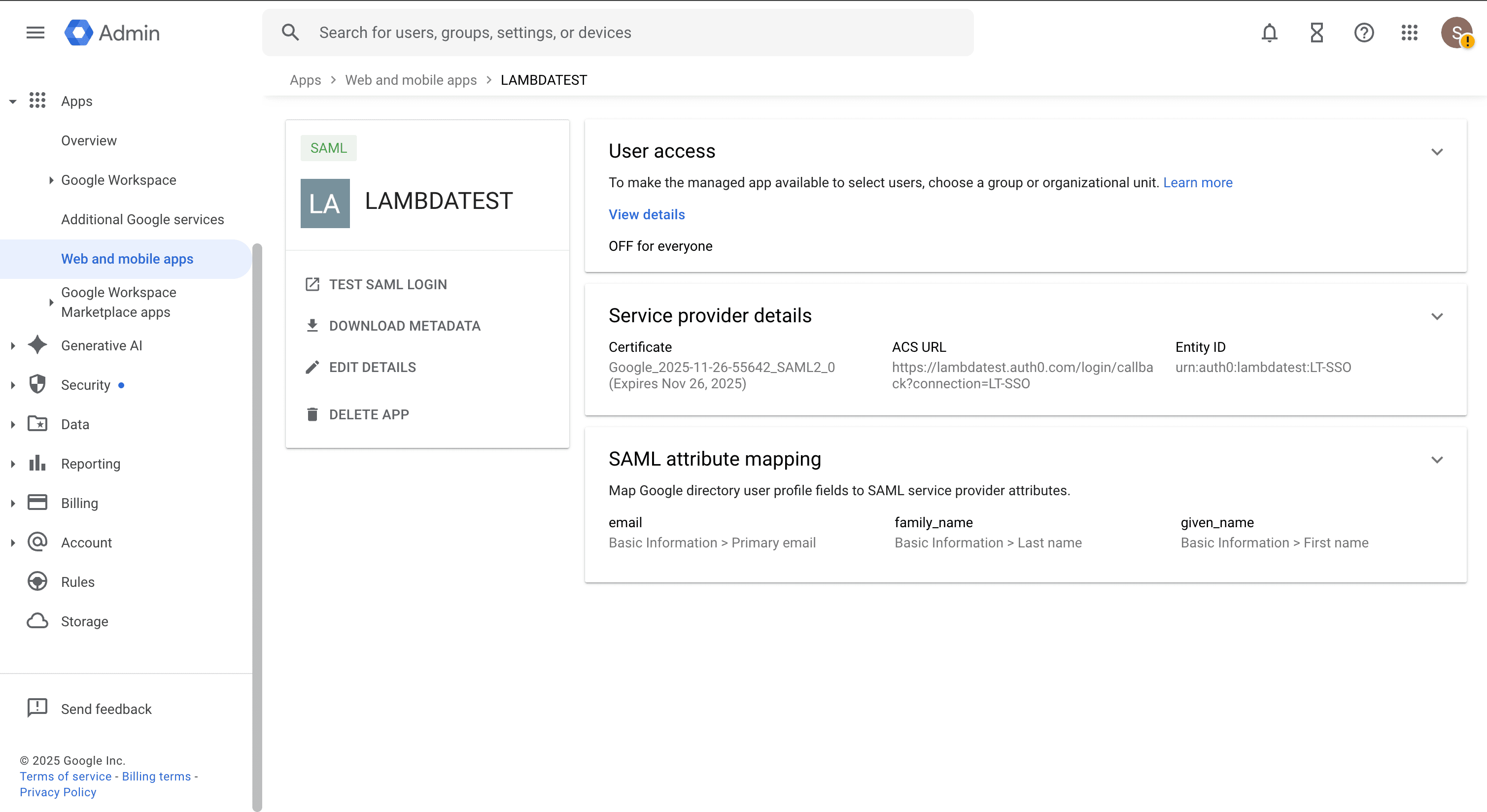Click the pencil Edit Details icon
The image size is (1487, 812).
pyautogui.click(x=312, y=367)
